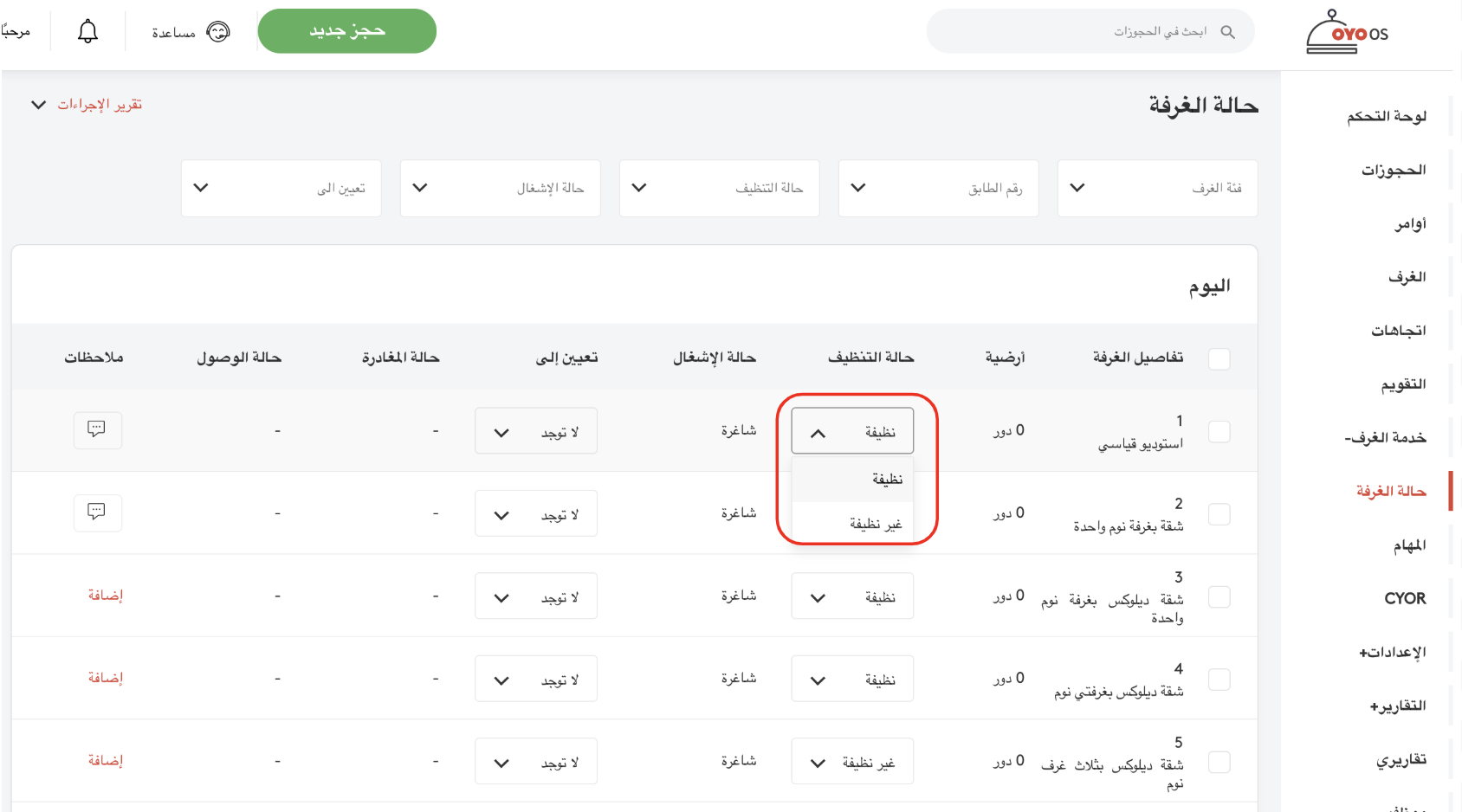Viewport: 1462px width, 812px height.
Task: Click room name 'شقة ديلوكس بغرفتي نوم'
Action: (1118, 692)
